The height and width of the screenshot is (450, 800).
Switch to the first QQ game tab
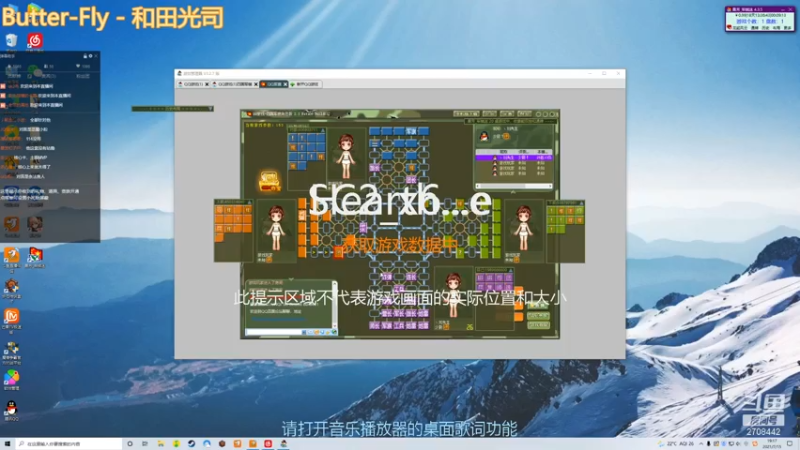193,84
